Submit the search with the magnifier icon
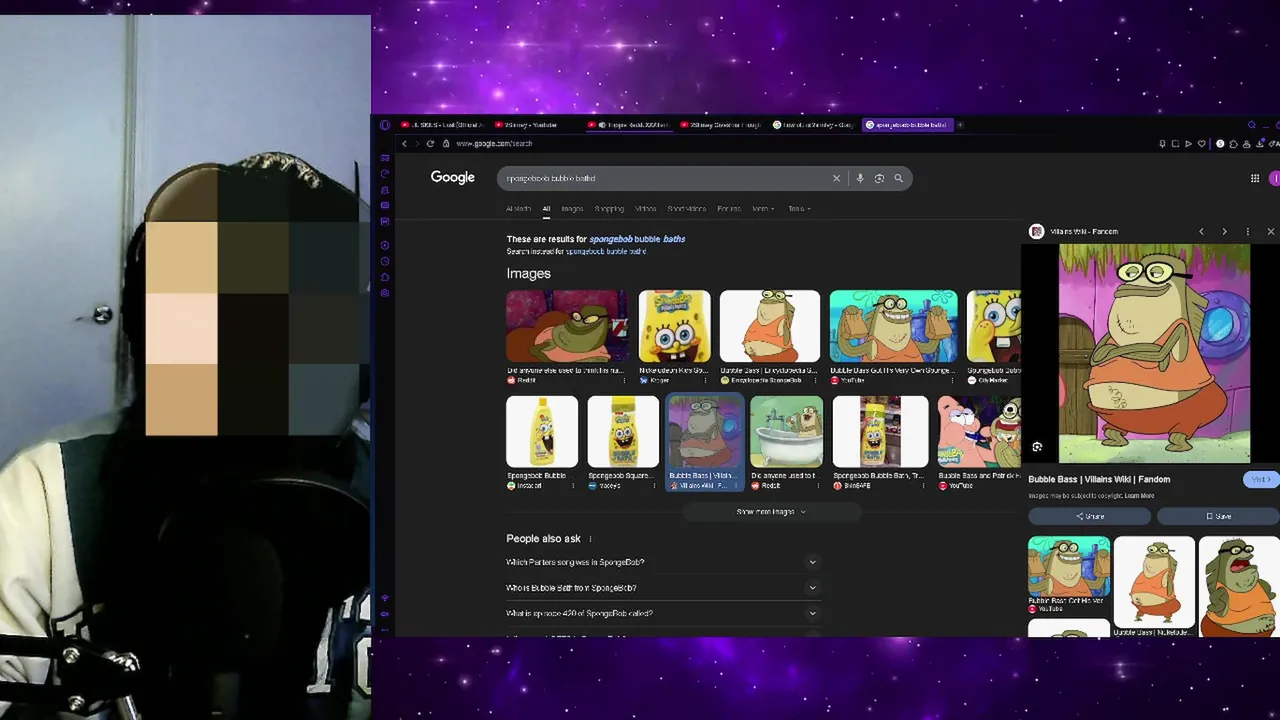Viewport: 1280px width, 720px height. coord(898,178)
